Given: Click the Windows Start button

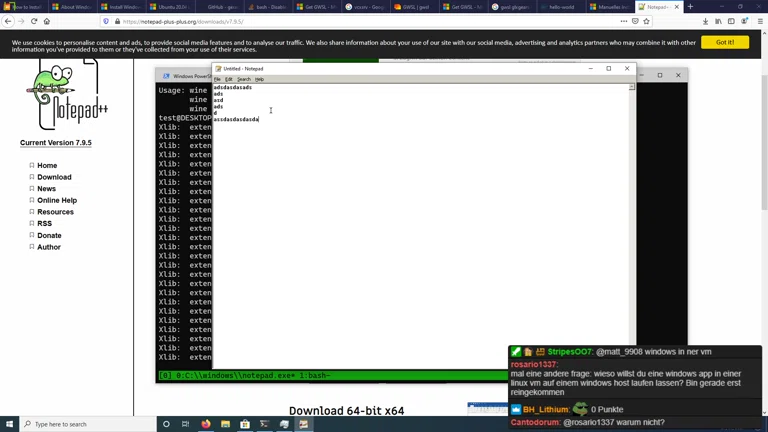Looking at the screenshot, I should coord(9,424).
